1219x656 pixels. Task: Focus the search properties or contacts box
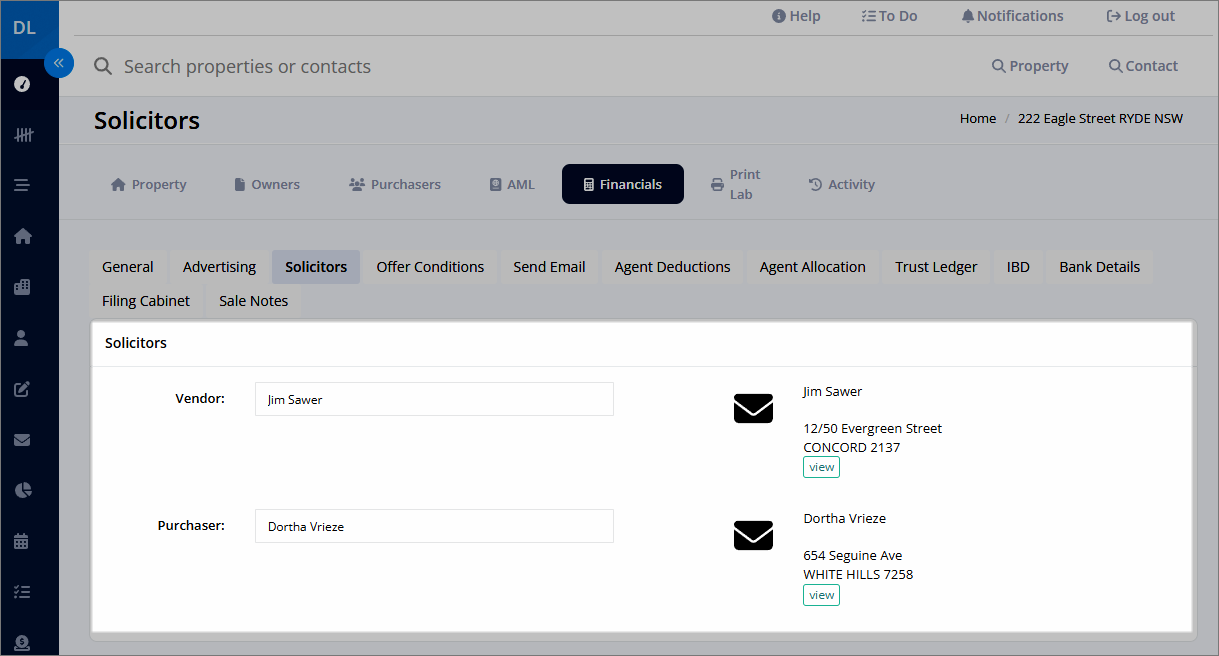tap(247, 67)
